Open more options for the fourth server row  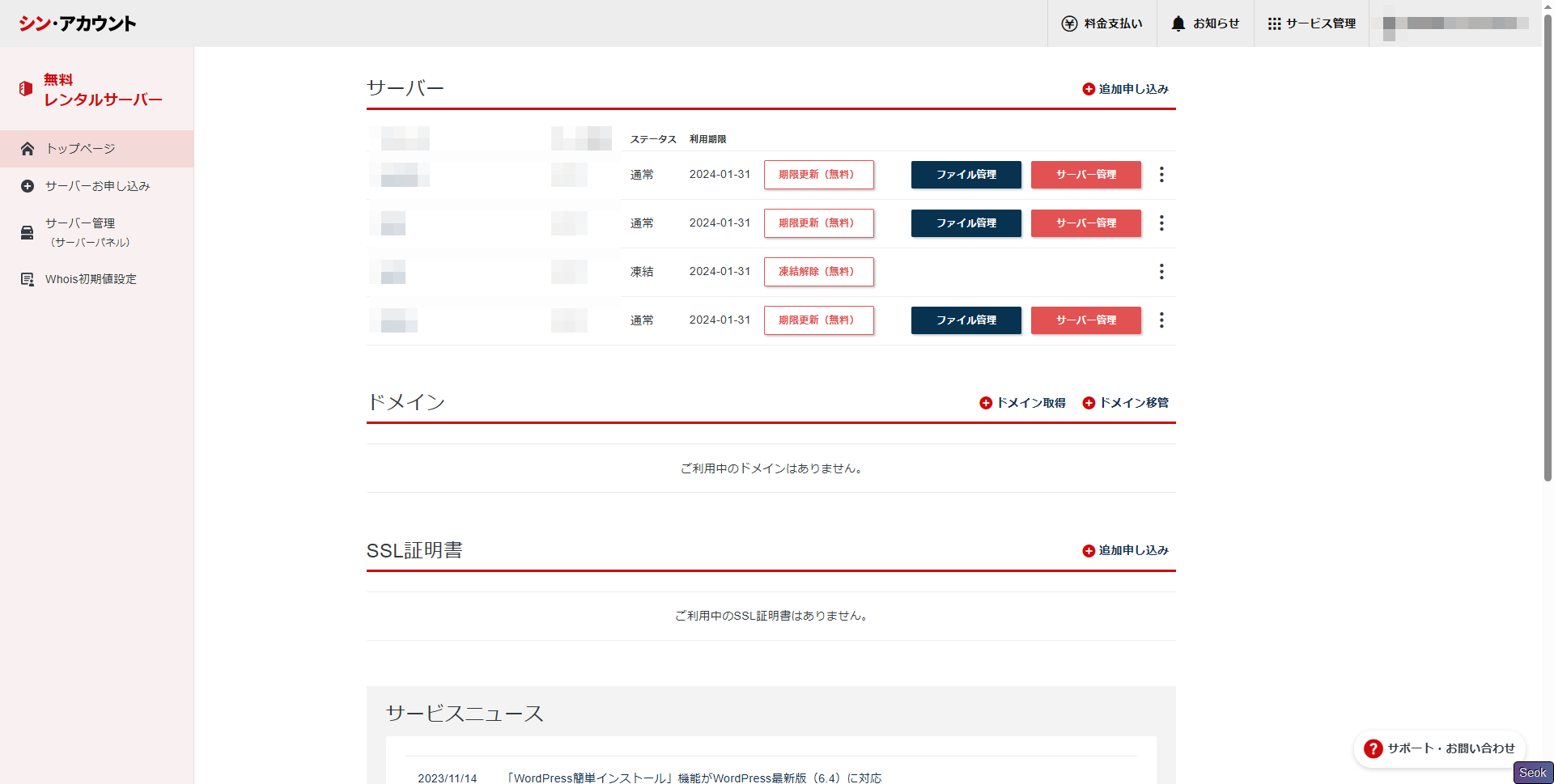[x=1161, y=320]
